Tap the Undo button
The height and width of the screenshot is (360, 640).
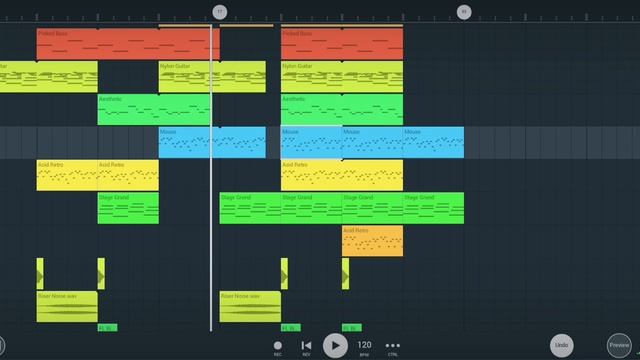point(562,345)
